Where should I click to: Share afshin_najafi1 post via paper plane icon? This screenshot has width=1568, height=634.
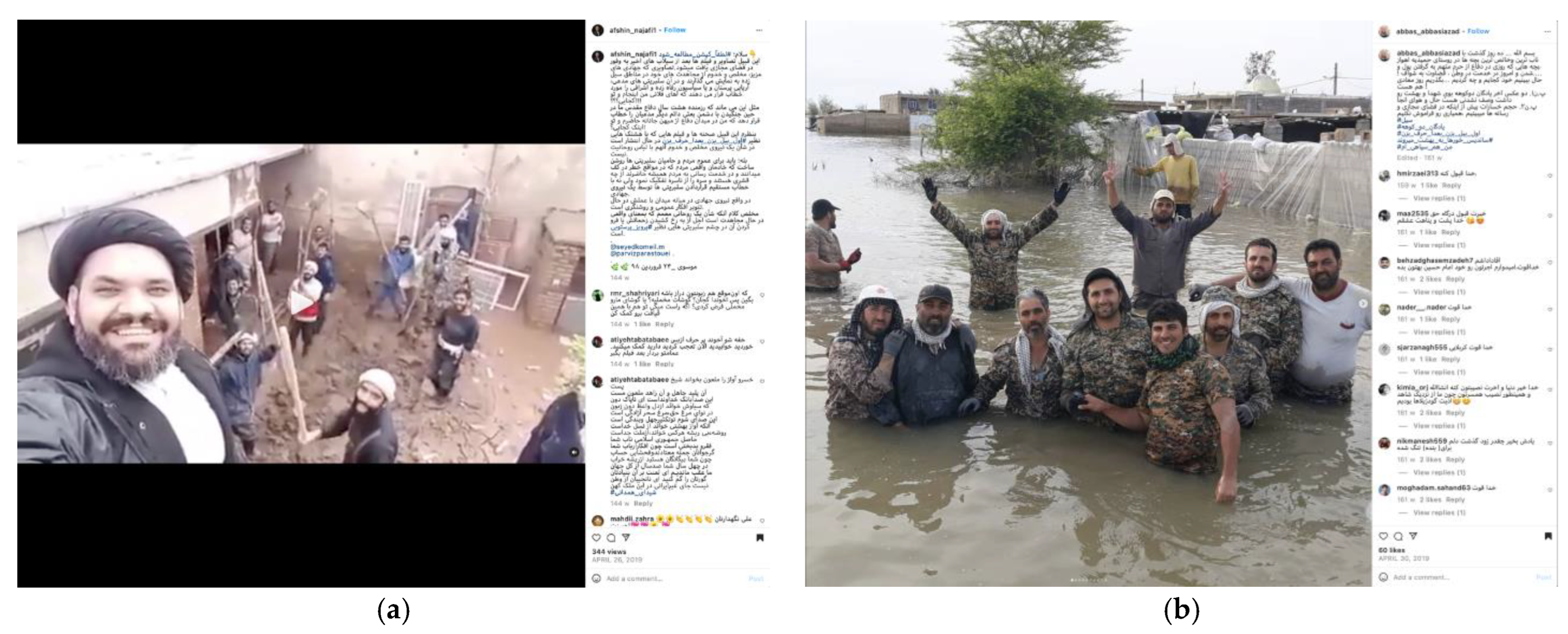point(625,538)
